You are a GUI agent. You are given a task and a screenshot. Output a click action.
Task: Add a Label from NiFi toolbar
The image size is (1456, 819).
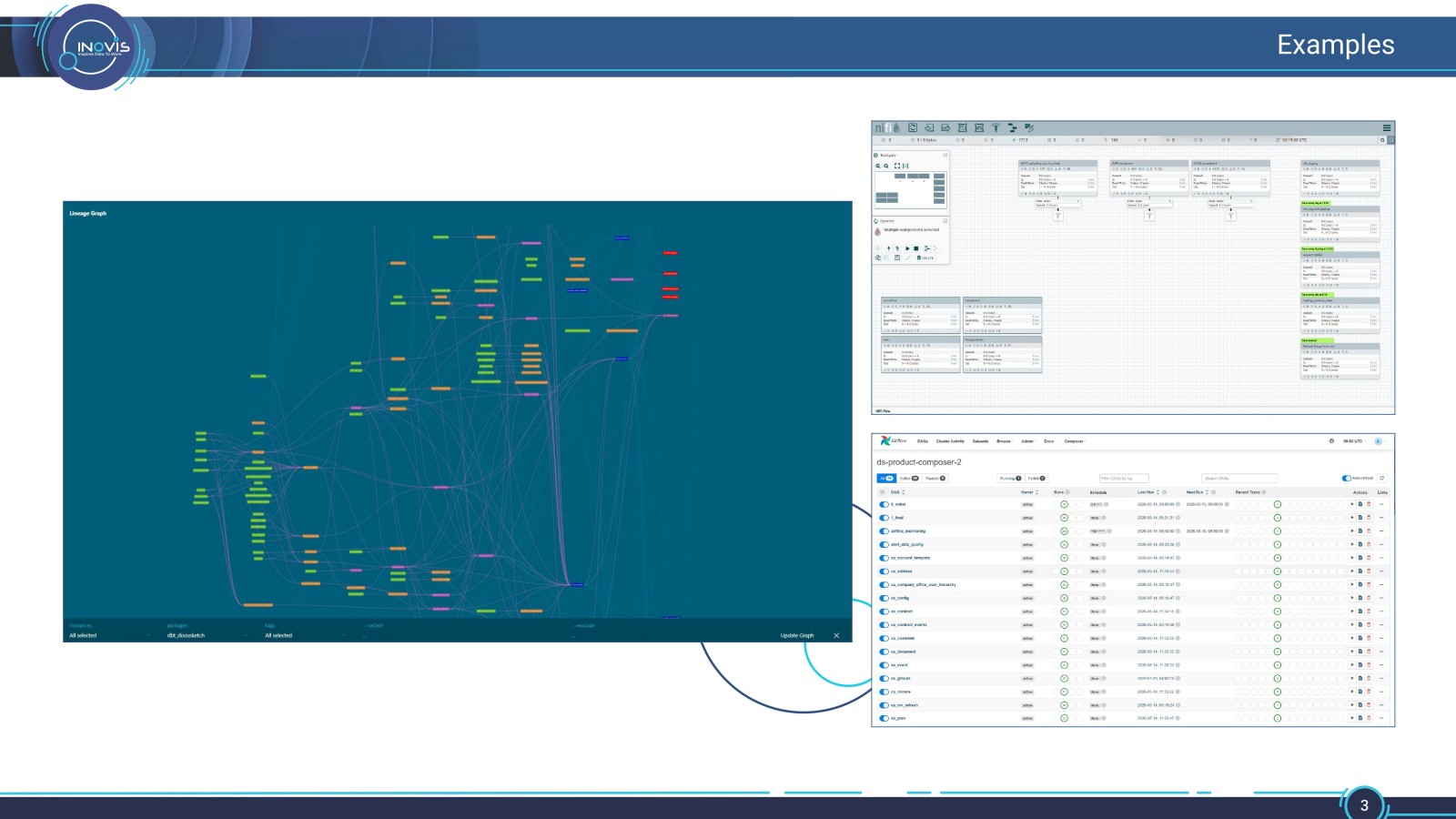click(x=1029, y=127)
